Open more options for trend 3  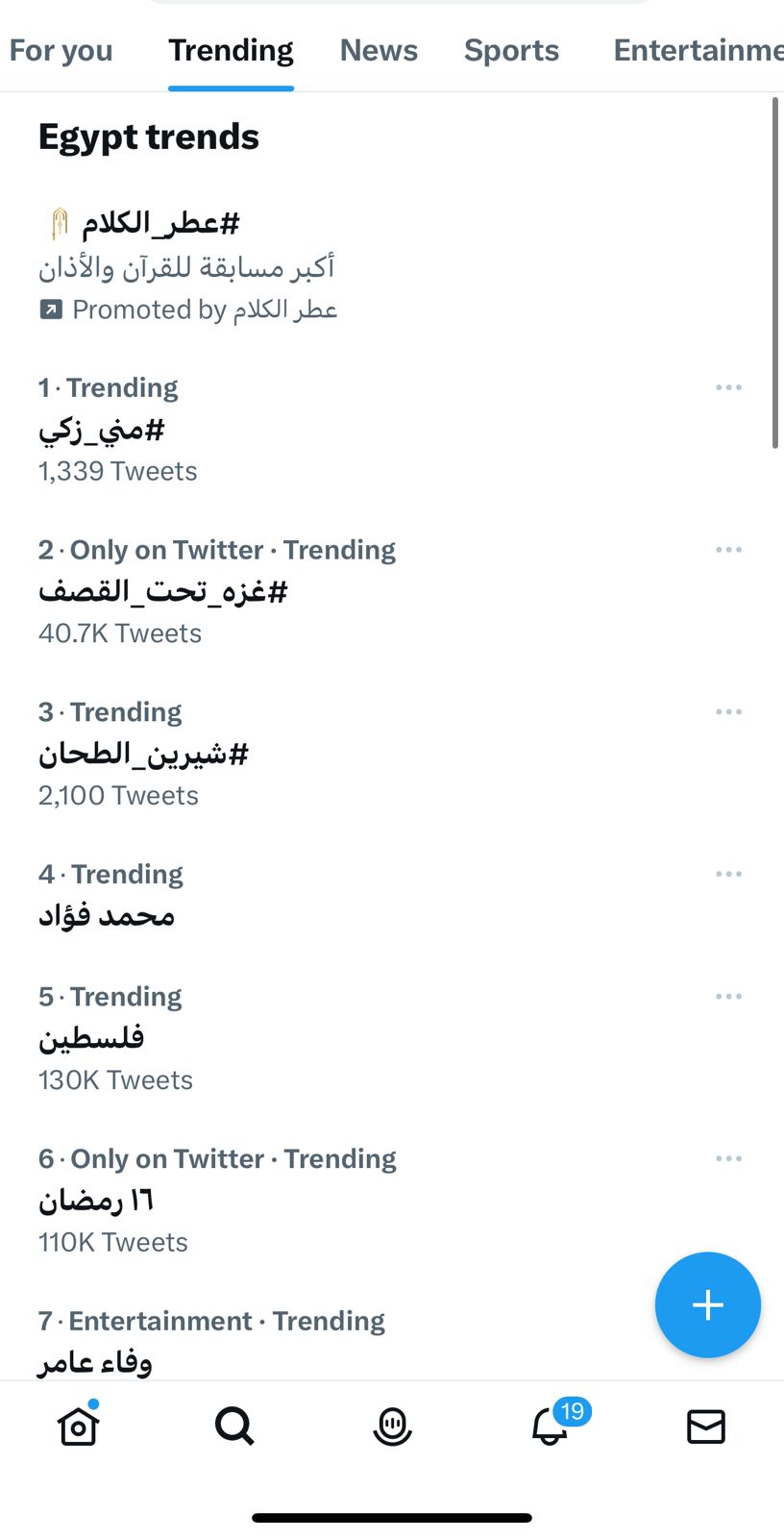[728, 712]
